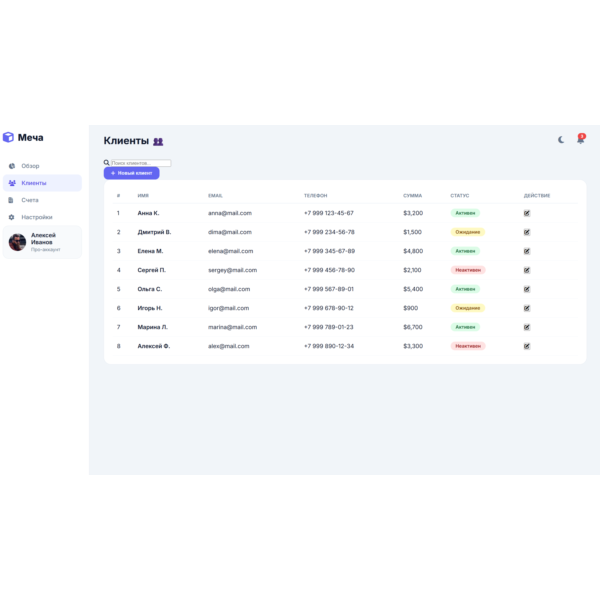Click the ТЕЛЕФОН column header
Screen dimensions: 600x600
(x=316, y=196)
